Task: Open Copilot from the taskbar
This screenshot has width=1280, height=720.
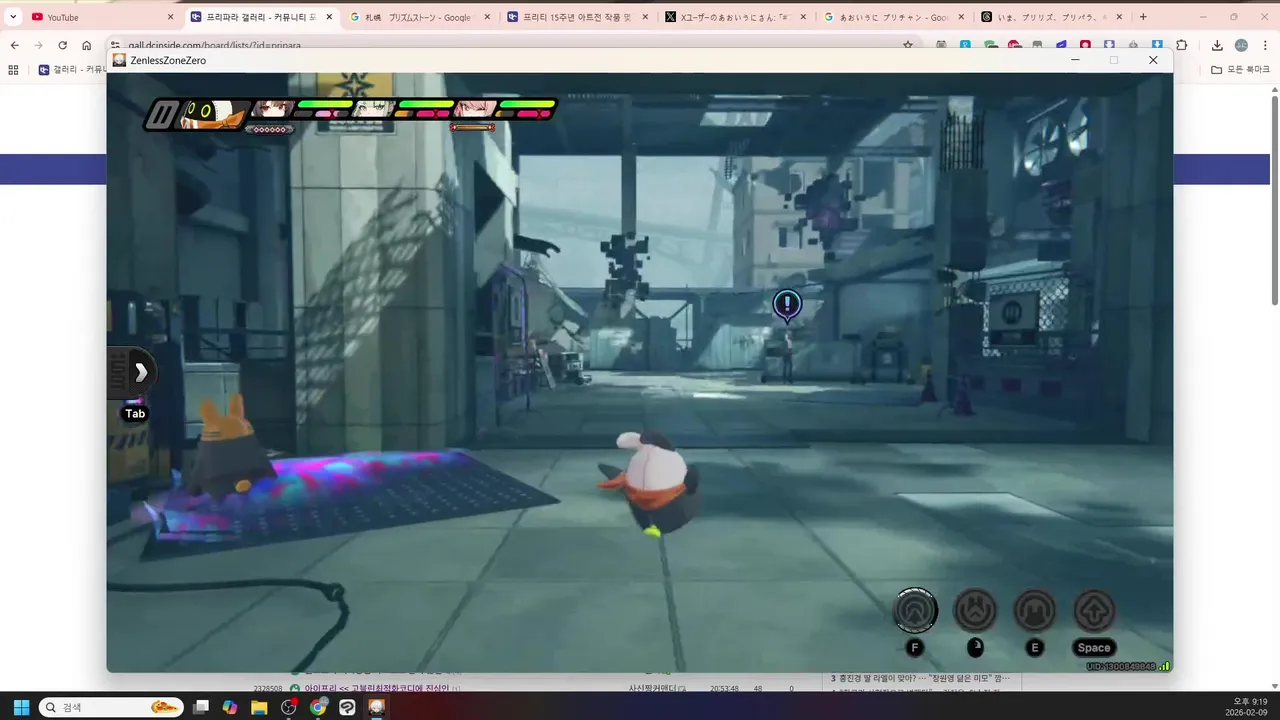Action: [230, 707]
